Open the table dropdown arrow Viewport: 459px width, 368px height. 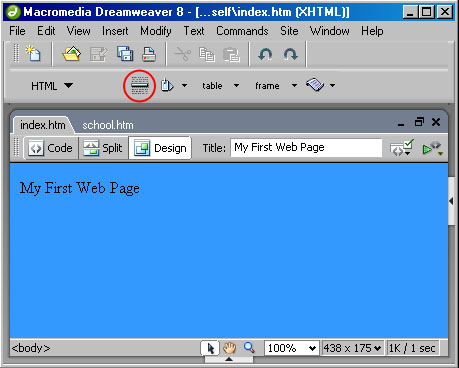pos(236,86)
